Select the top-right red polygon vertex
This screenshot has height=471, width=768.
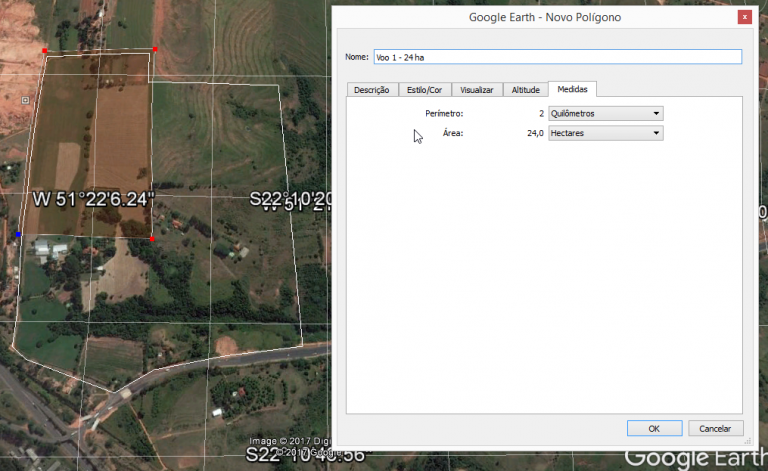[155, 49]
